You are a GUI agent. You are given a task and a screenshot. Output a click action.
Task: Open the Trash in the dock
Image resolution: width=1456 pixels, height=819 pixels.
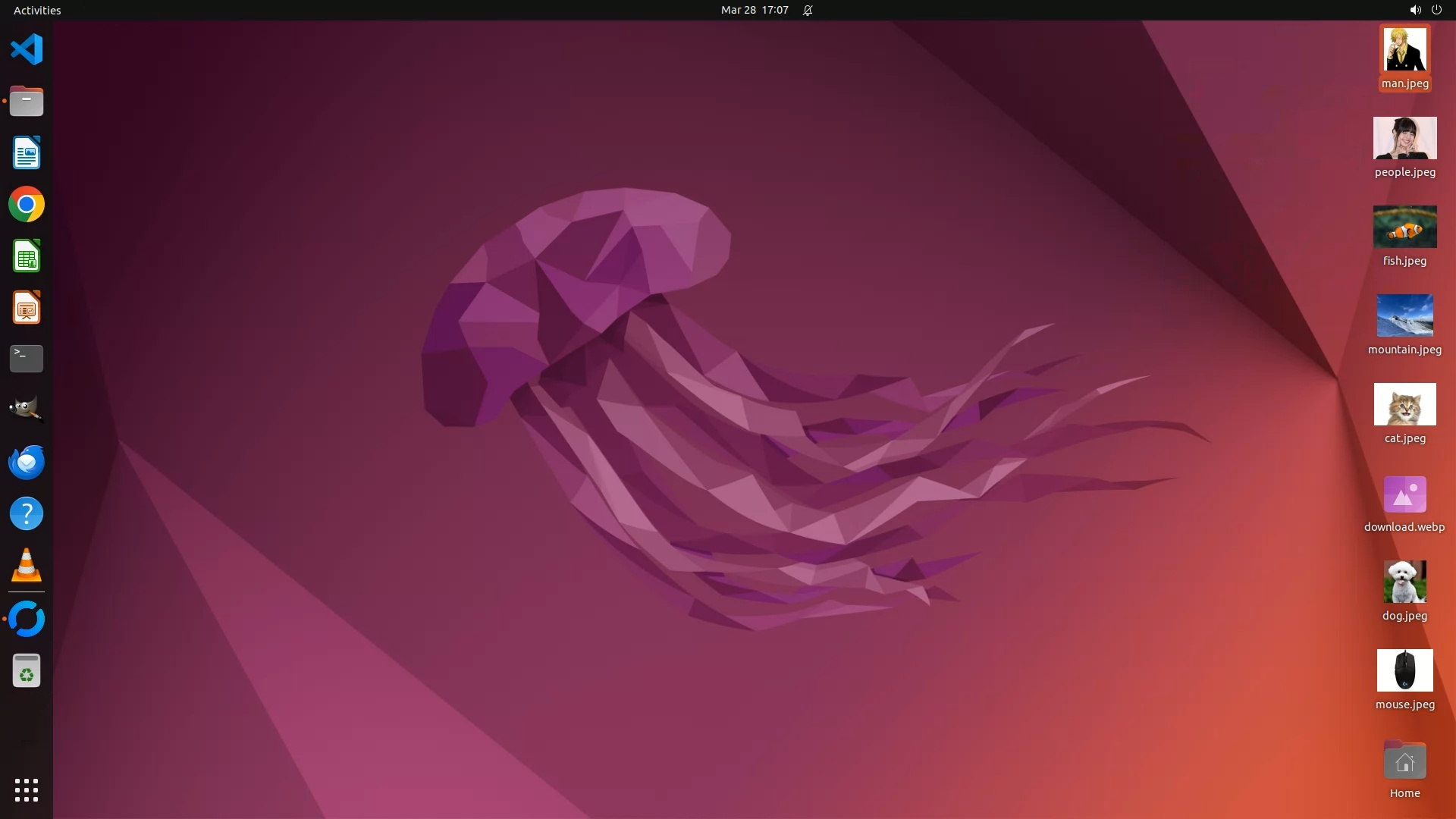pos(27,671)
